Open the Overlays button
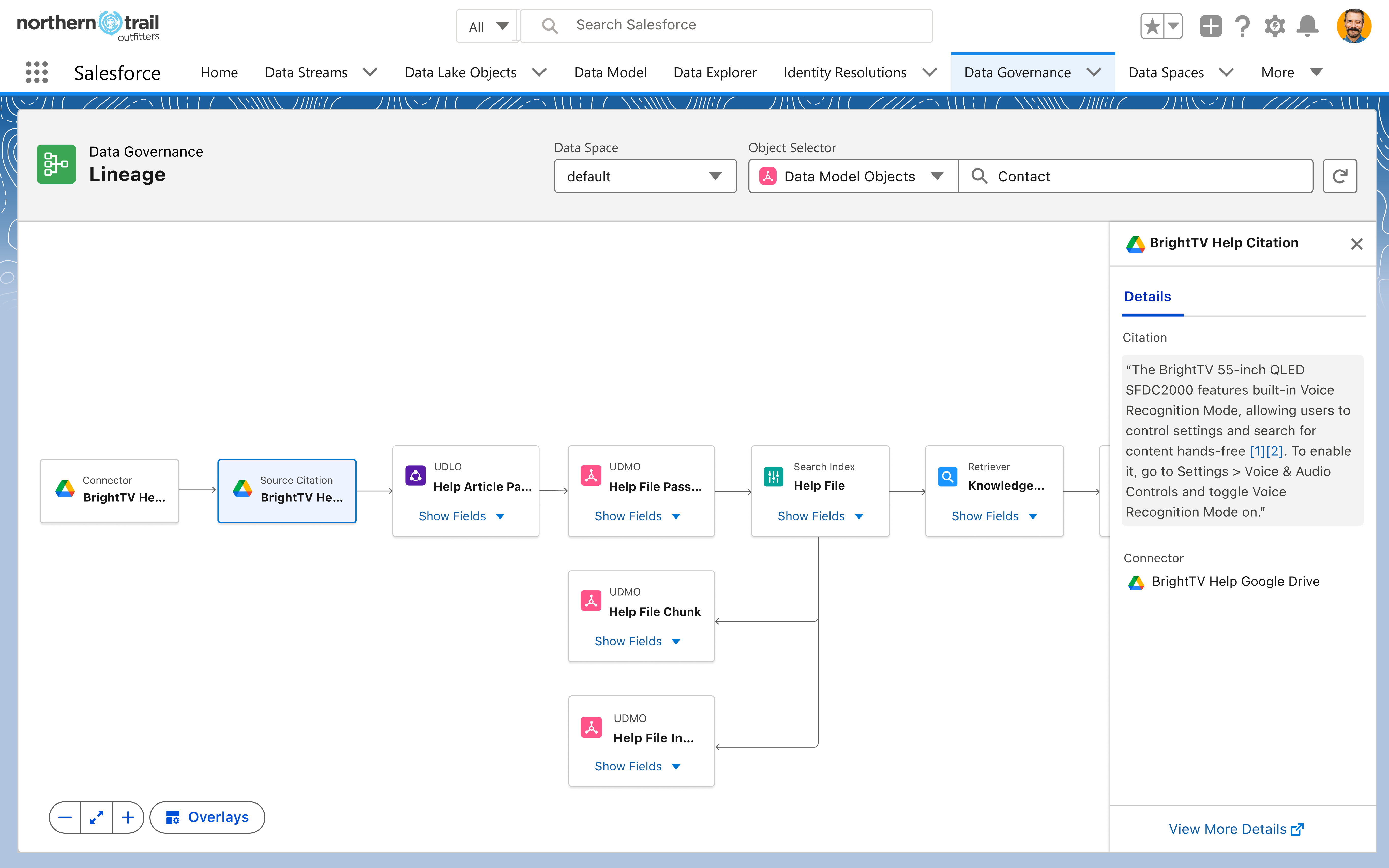This screenshot has width=1389, height=868. (207, 817)
